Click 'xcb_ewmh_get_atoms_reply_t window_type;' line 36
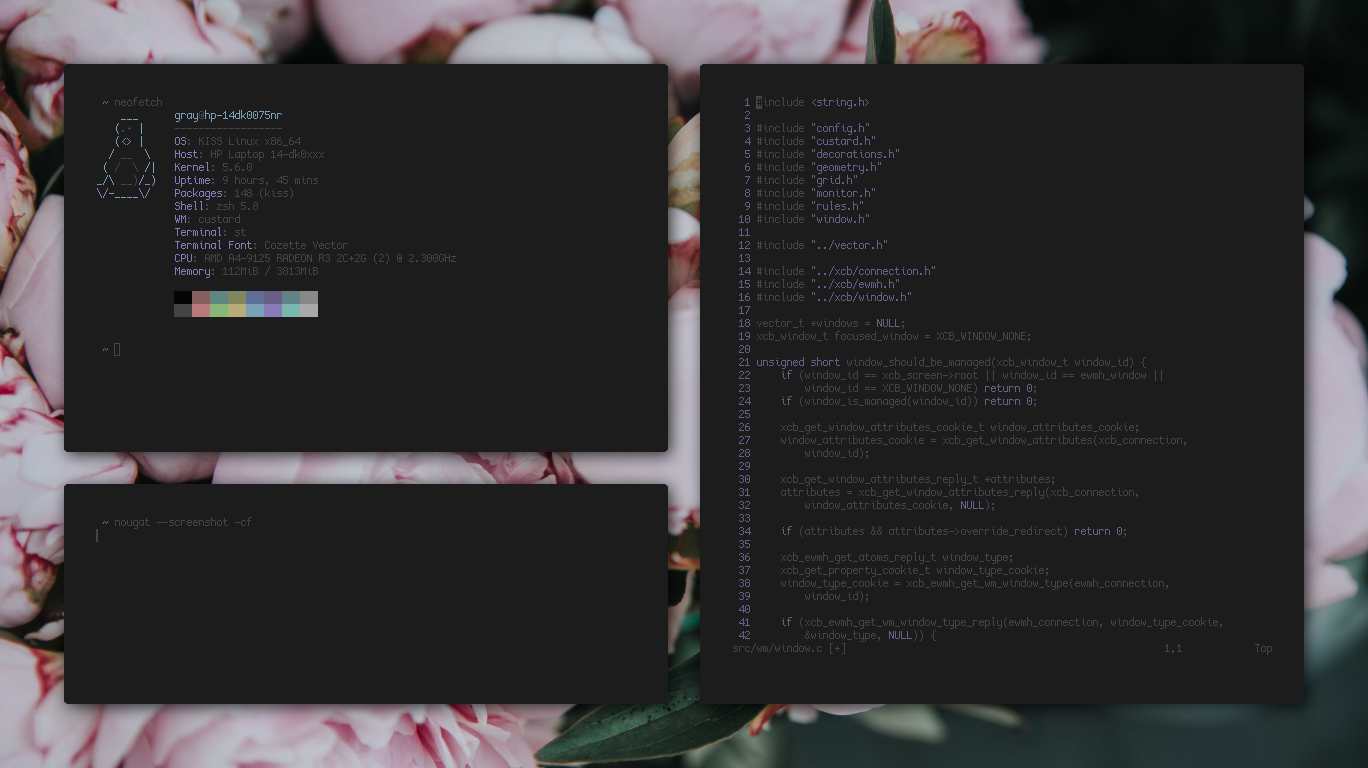This screenshot has width=1368, height=768. pyautogui.click(x=897, y=557)
